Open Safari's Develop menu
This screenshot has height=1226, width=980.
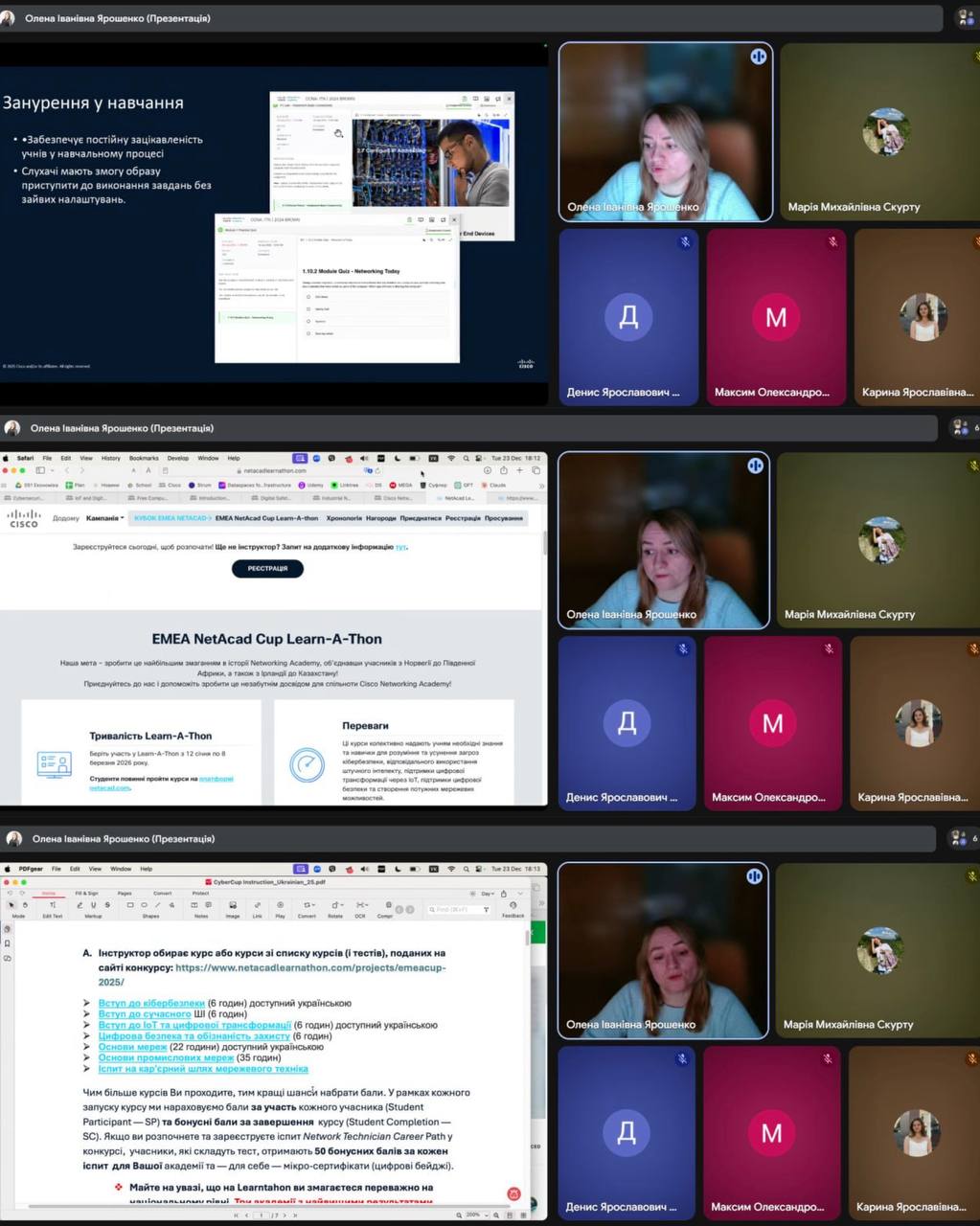point(178,458)
